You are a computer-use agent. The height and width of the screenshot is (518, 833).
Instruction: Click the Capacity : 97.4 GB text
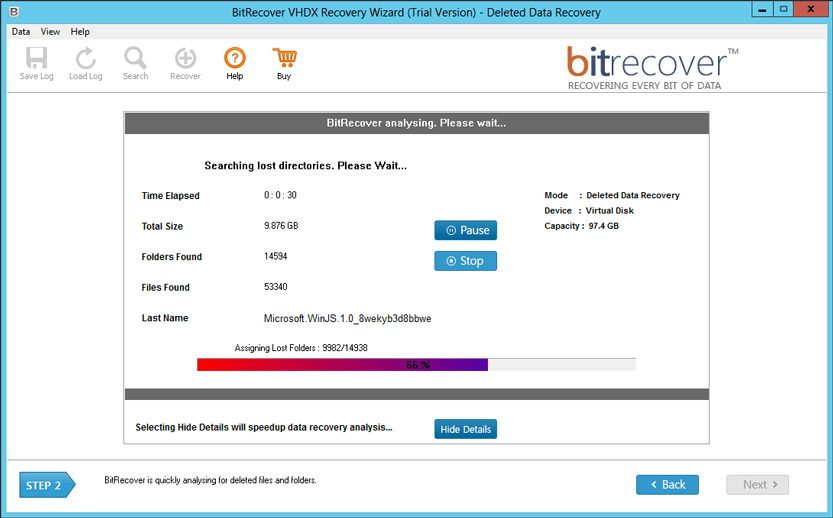click(x=581, y=226)
